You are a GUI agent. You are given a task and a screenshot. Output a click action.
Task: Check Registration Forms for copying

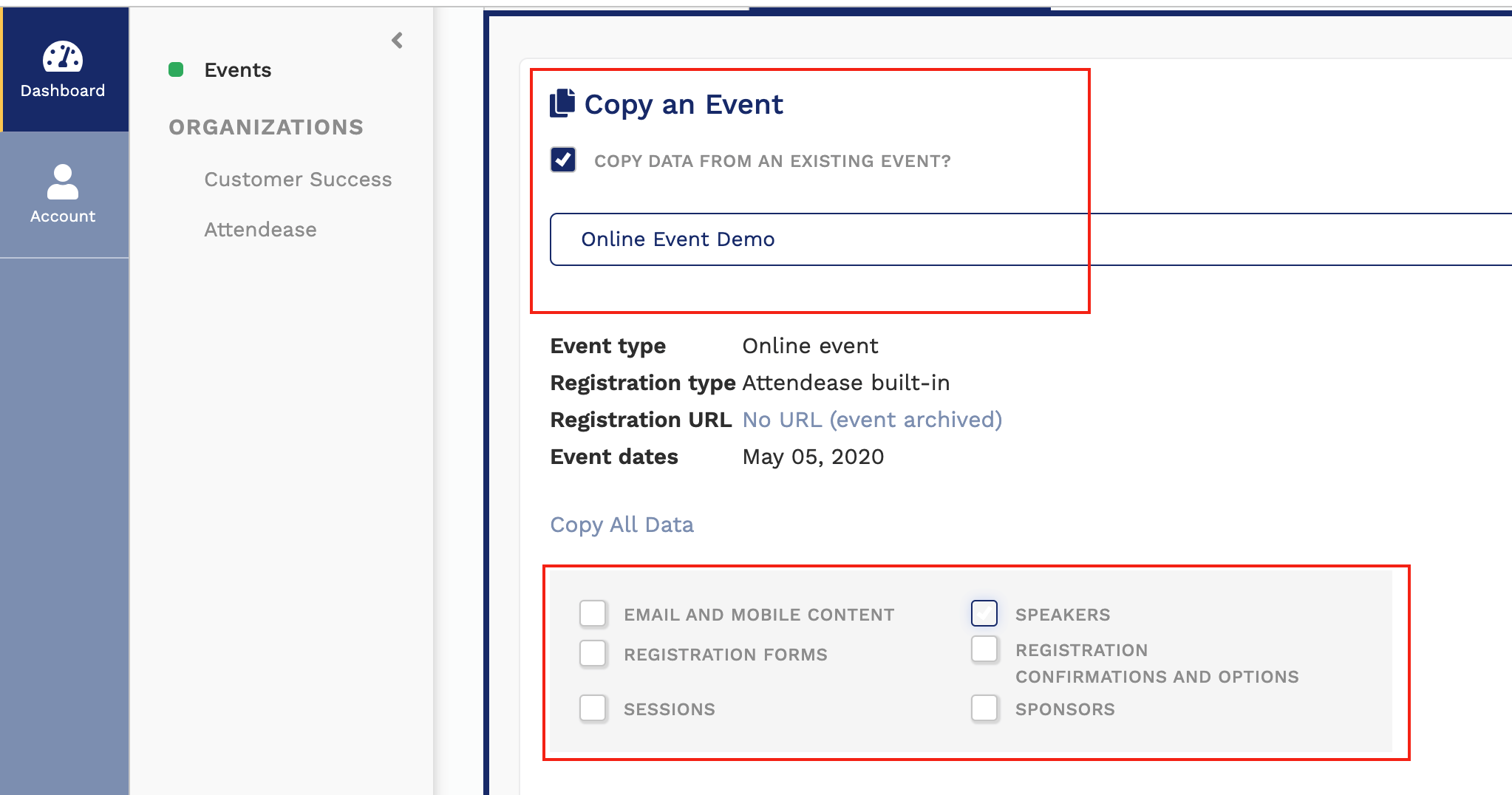tap(593, 653)
